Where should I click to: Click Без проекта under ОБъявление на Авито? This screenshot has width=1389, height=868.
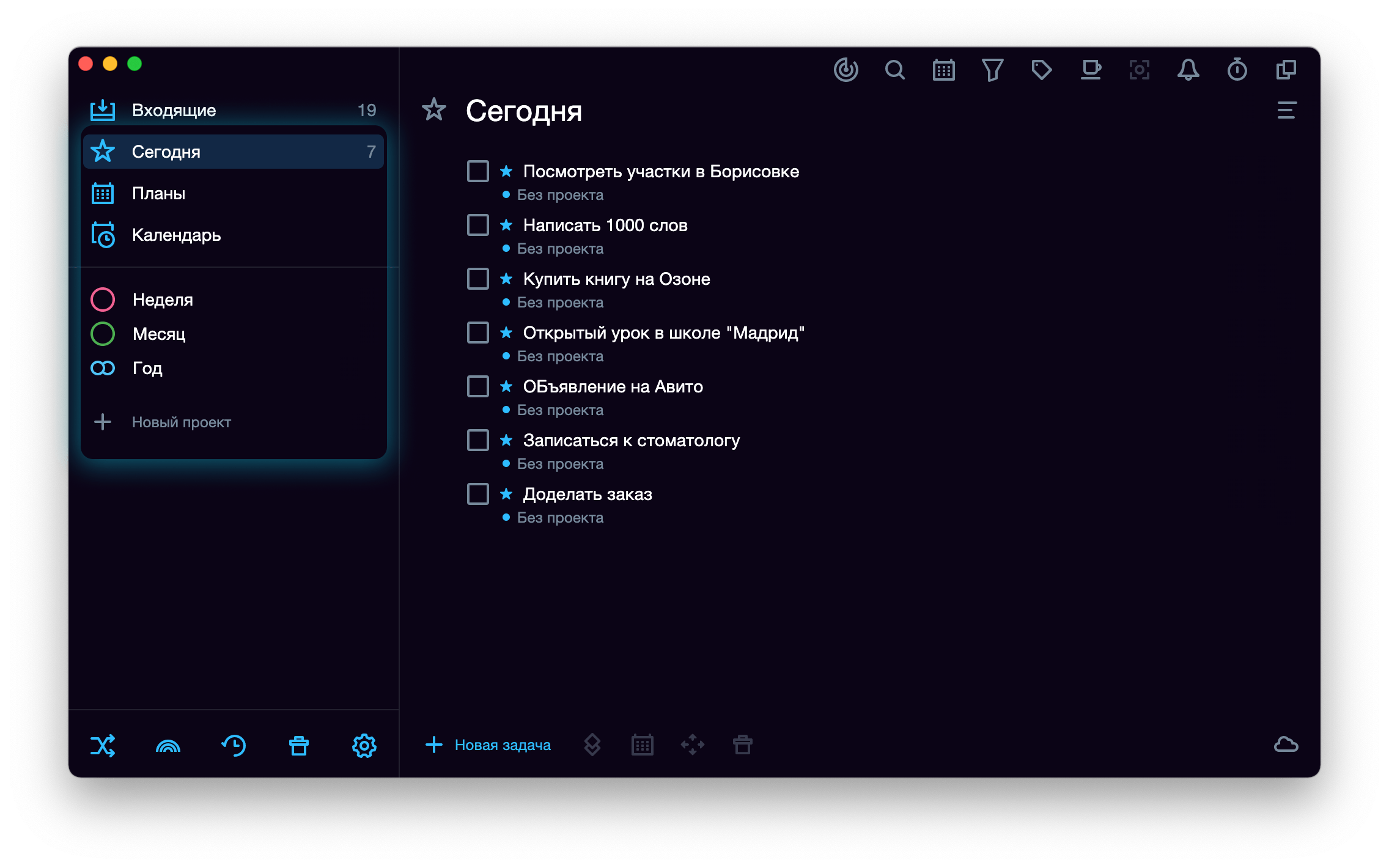click(x=560, y=410)
